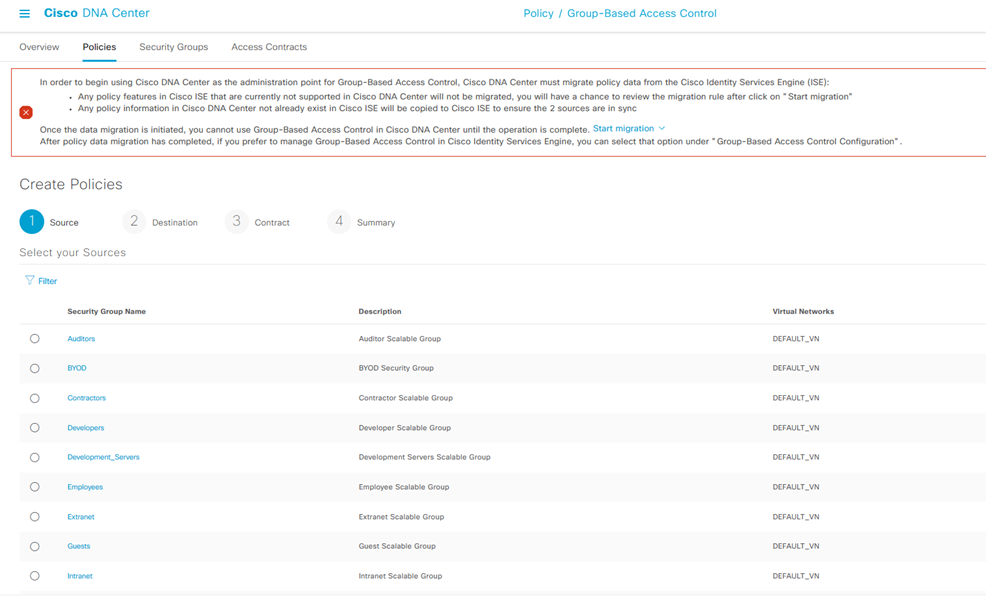Open the hamburger navigation menu

pos(25,14)
